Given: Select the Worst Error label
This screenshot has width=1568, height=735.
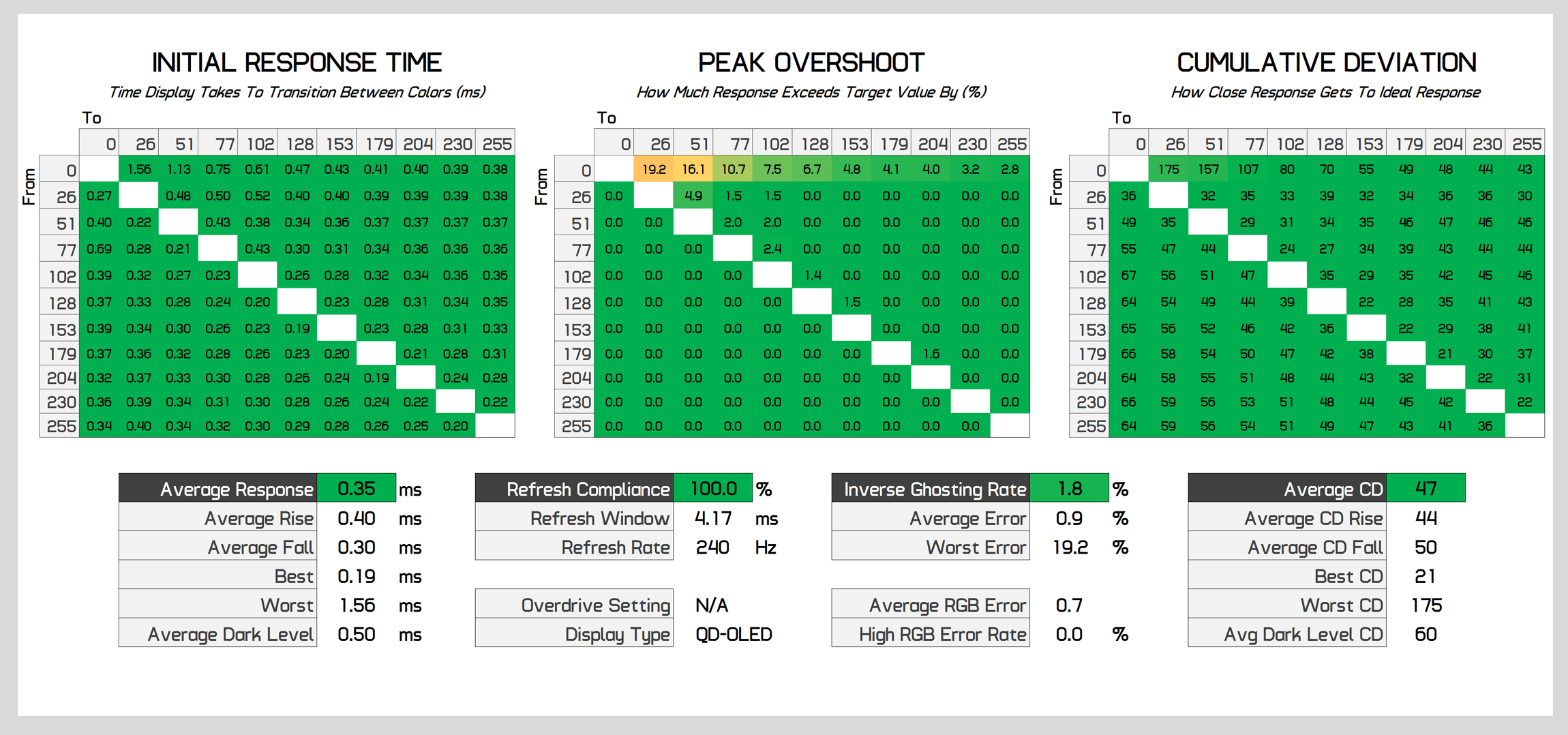Looking at the screenshot, I should (976, 547).
